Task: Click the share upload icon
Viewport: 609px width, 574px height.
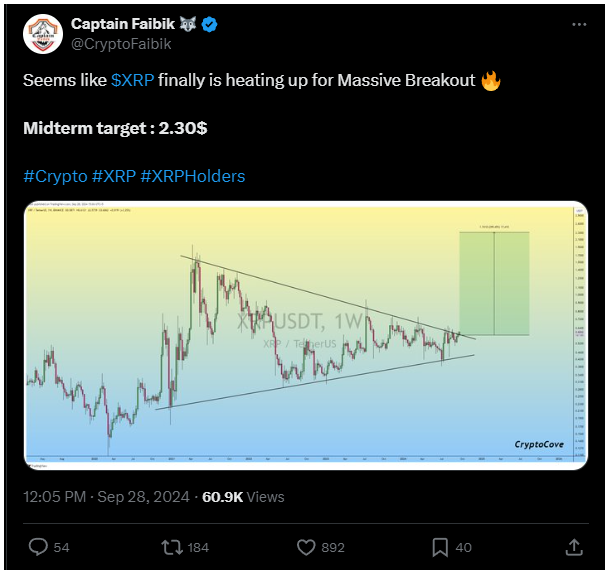Action: click(x=574, y=547)
